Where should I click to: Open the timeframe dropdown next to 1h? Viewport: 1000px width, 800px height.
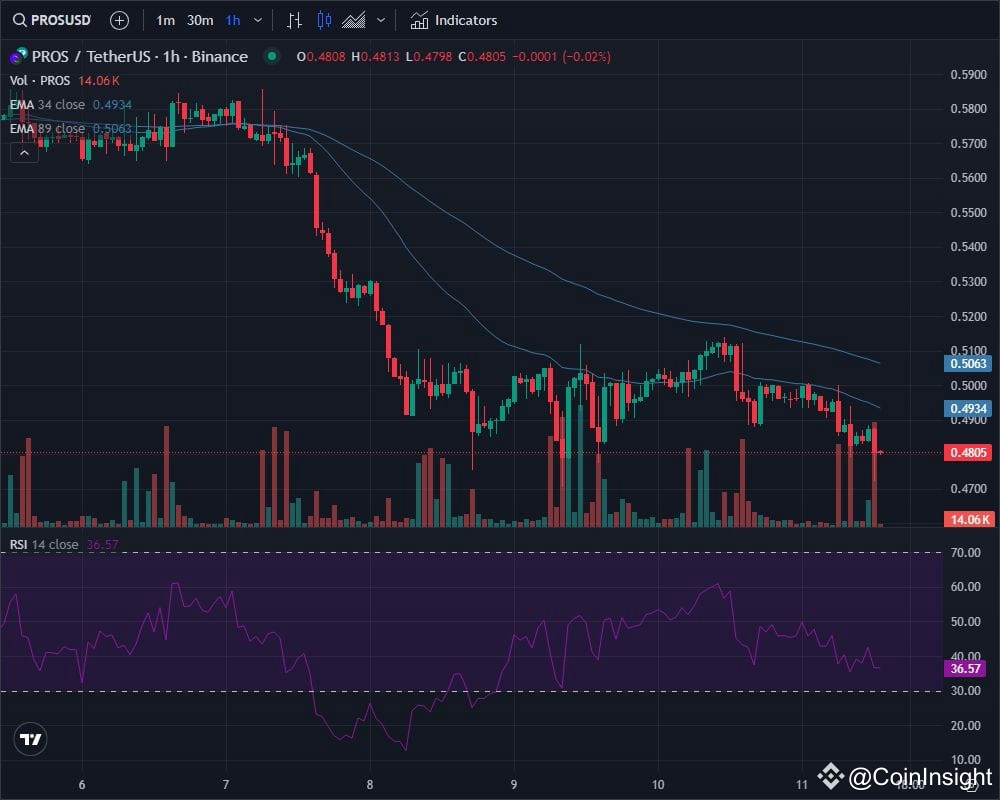point(257,20)
